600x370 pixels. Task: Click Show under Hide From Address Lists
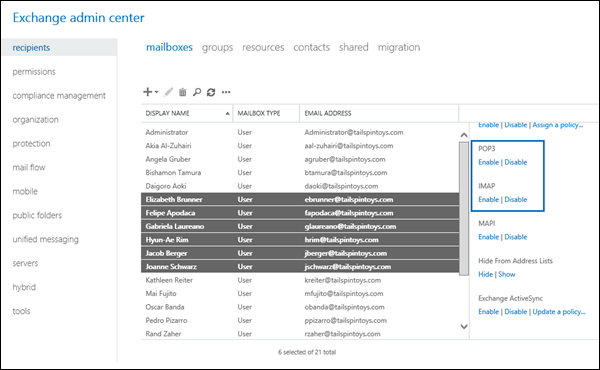click(x=507, y=274)
